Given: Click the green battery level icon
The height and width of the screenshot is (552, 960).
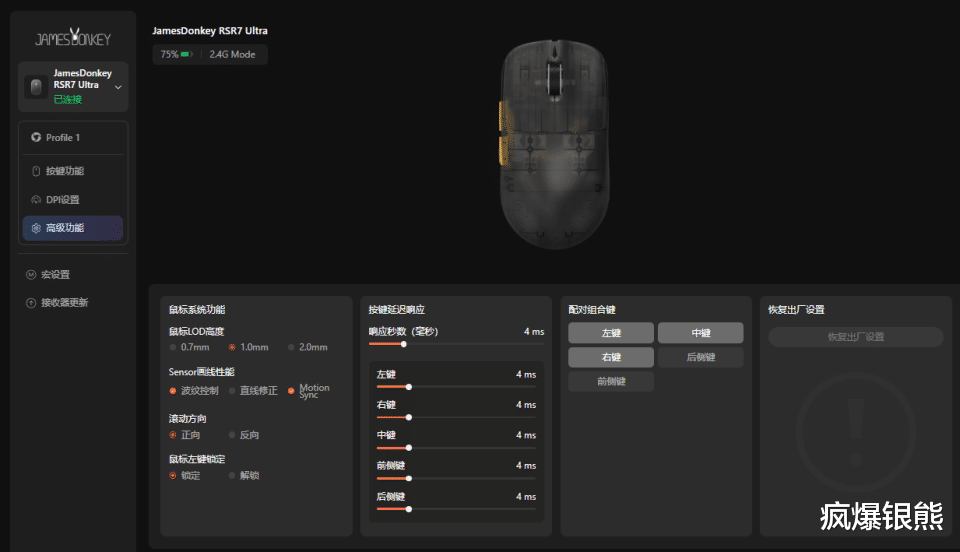Looking at the screenshot, I should (x=187, y=54).
